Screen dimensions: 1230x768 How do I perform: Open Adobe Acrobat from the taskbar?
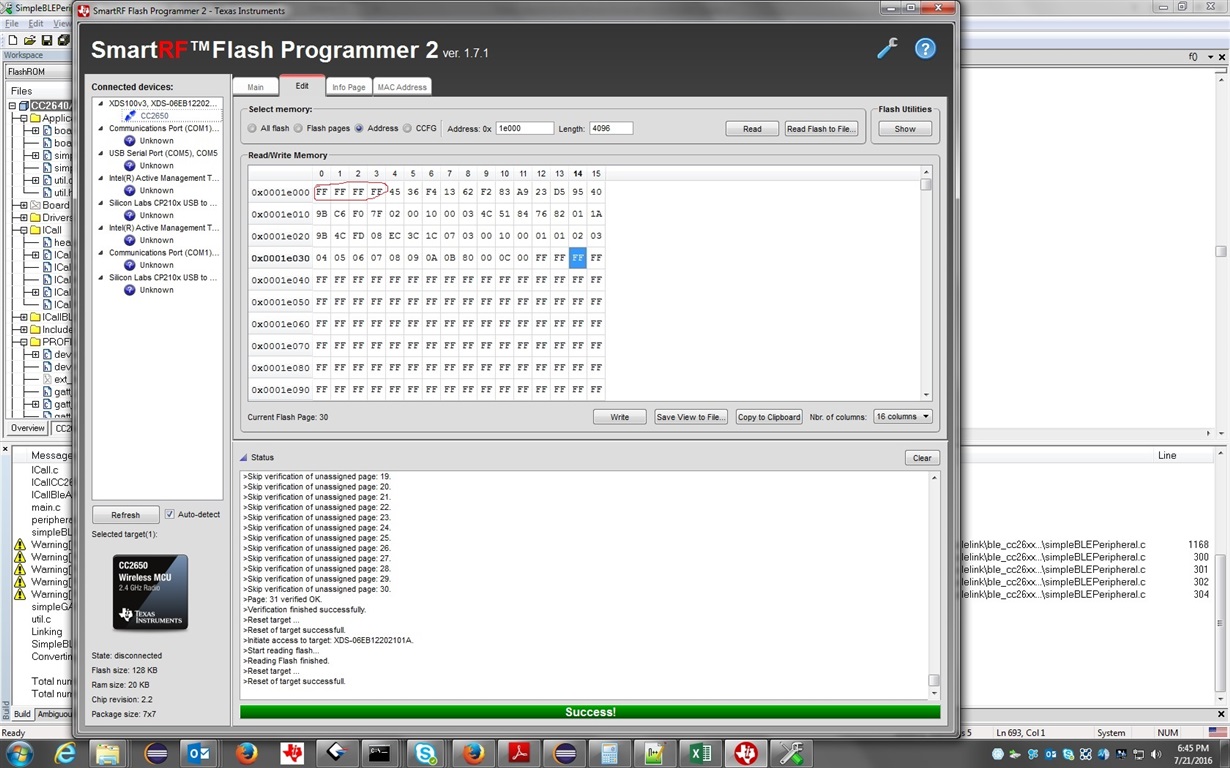pos(519,753)
